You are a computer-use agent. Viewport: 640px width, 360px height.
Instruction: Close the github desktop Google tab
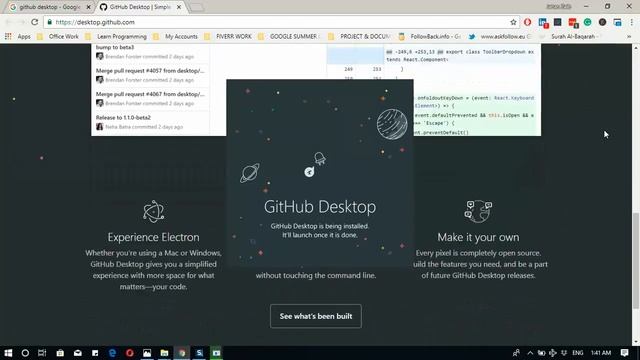(x=89, y=7)
